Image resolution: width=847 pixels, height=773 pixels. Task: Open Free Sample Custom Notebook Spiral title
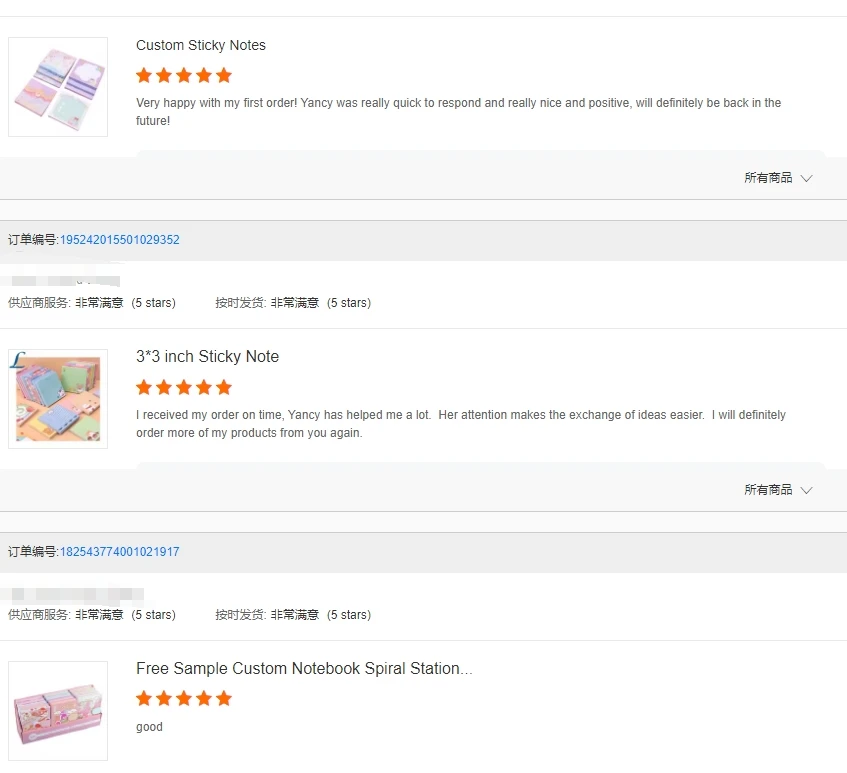(x=304, y=668)
